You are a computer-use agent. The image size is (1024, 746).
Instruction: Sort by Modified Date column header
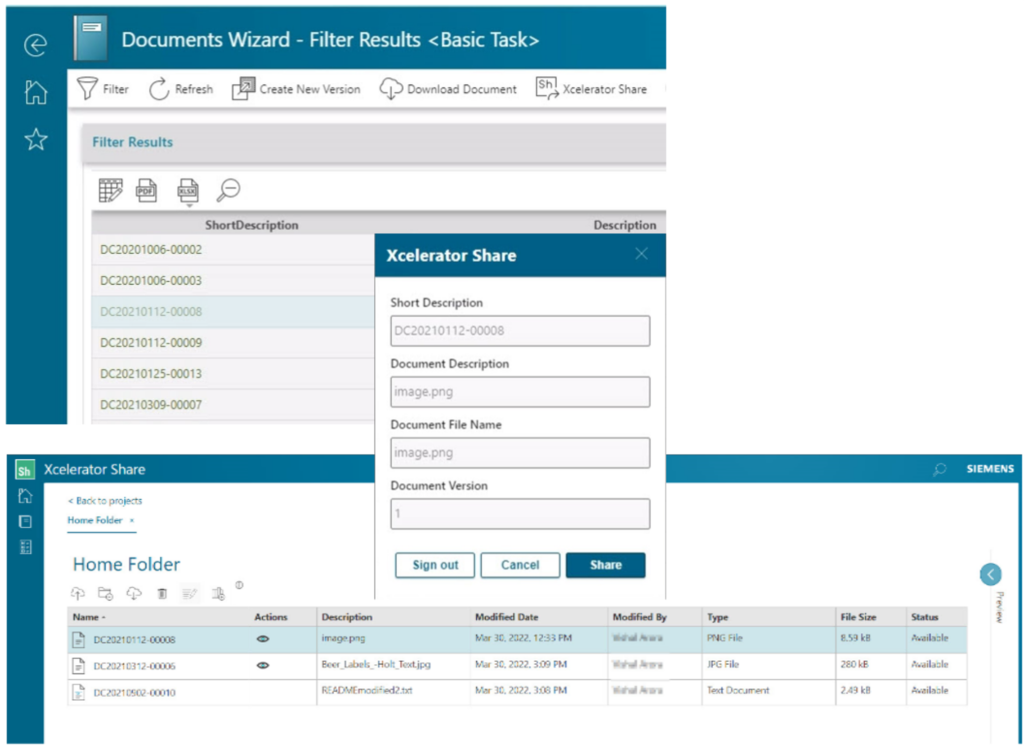point(507,617)
